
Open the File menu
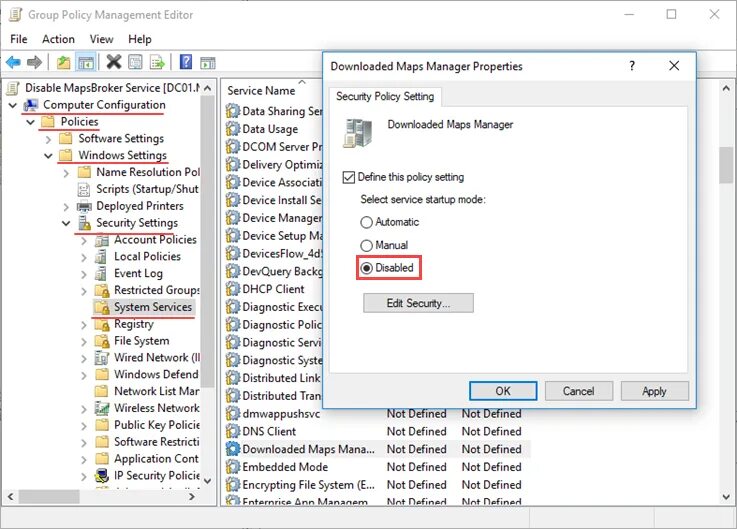pyautogui.click(x=19, y=39)
